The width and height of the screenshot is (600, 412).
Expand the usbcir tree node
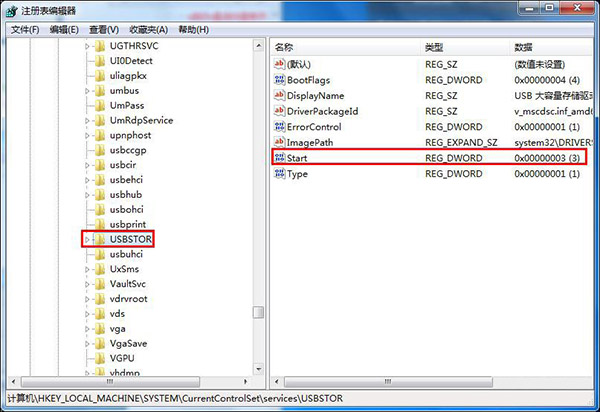tap(87, 166)
